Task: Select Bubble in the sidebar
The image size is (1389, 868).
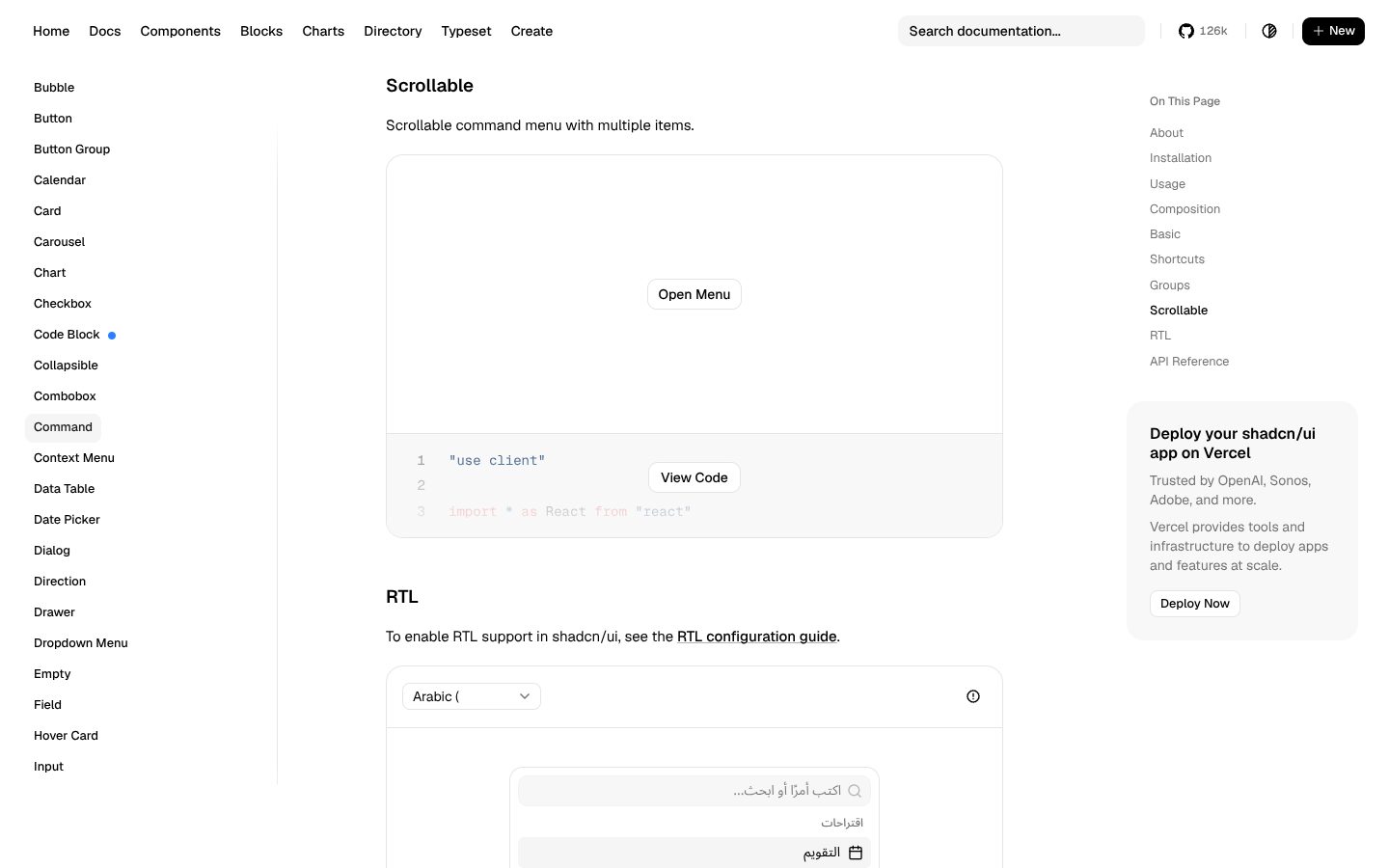Action: point(54,88)
